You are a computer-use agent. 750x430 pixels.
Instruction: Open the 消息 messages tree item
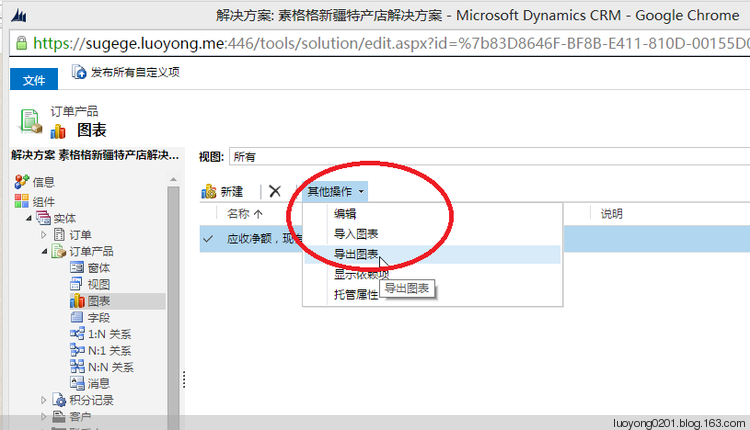[90, 383]
